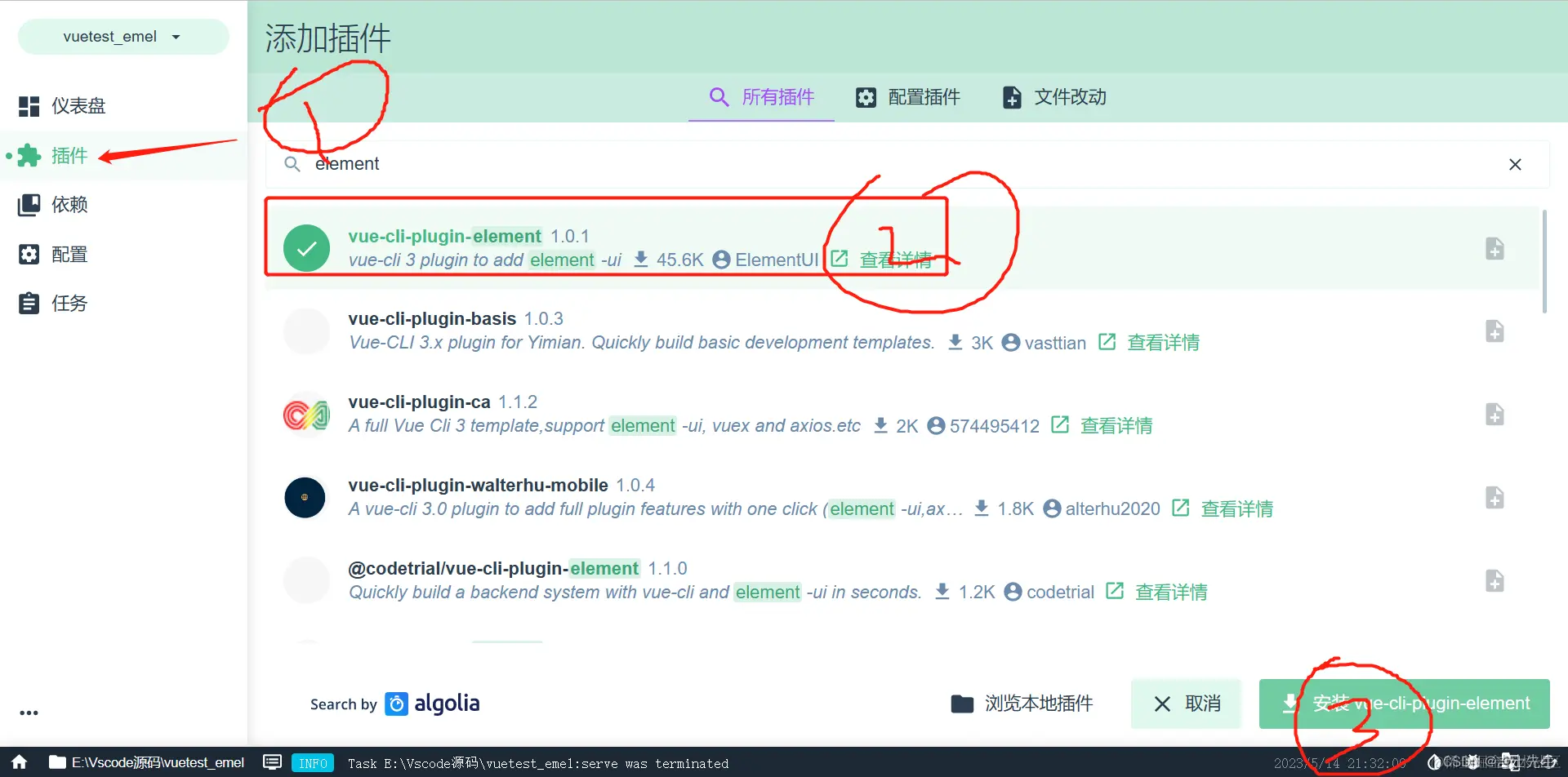Viewport: 1568px width, 777px height.
Task: Open the 任务 tasks section
Action: (122, 304)
